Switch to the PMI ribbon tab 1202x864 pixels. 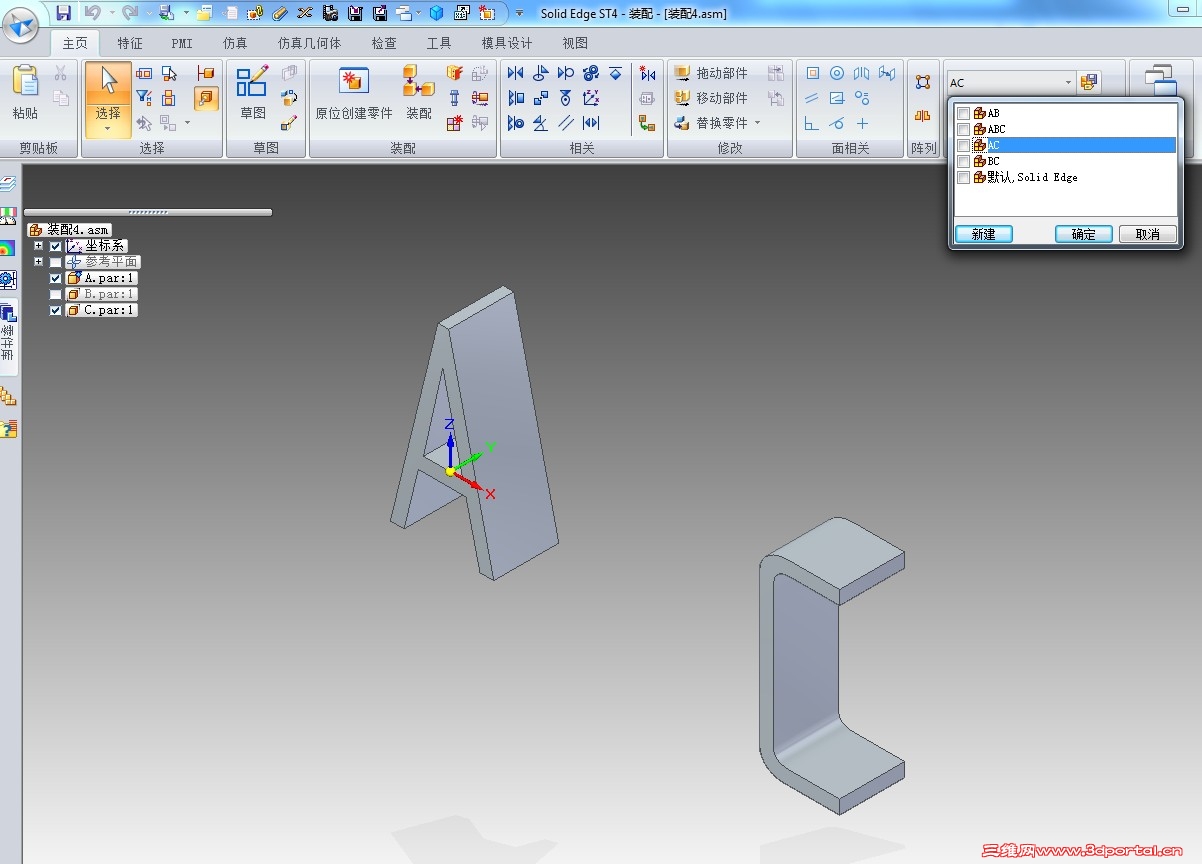coord(182,43)
